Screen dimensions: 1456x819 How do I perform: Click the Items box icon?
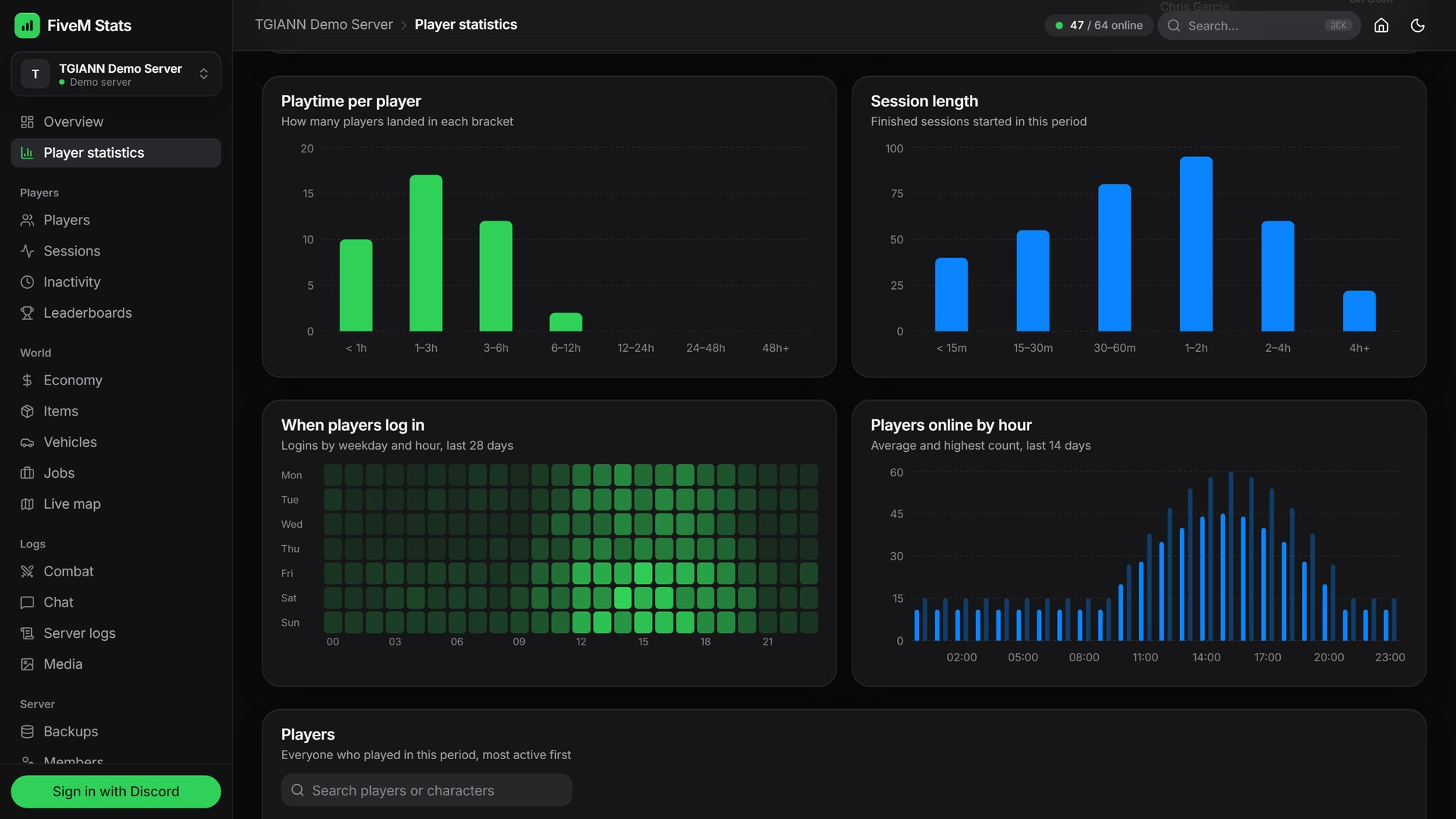27,411
